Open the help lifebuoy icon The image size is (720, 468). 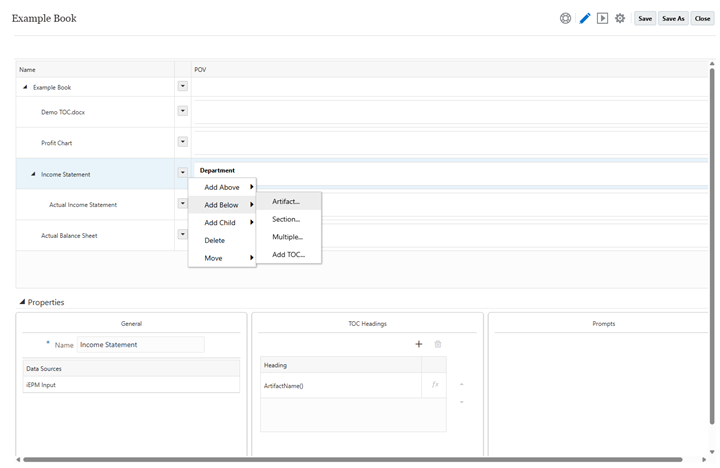click(566, 18)
